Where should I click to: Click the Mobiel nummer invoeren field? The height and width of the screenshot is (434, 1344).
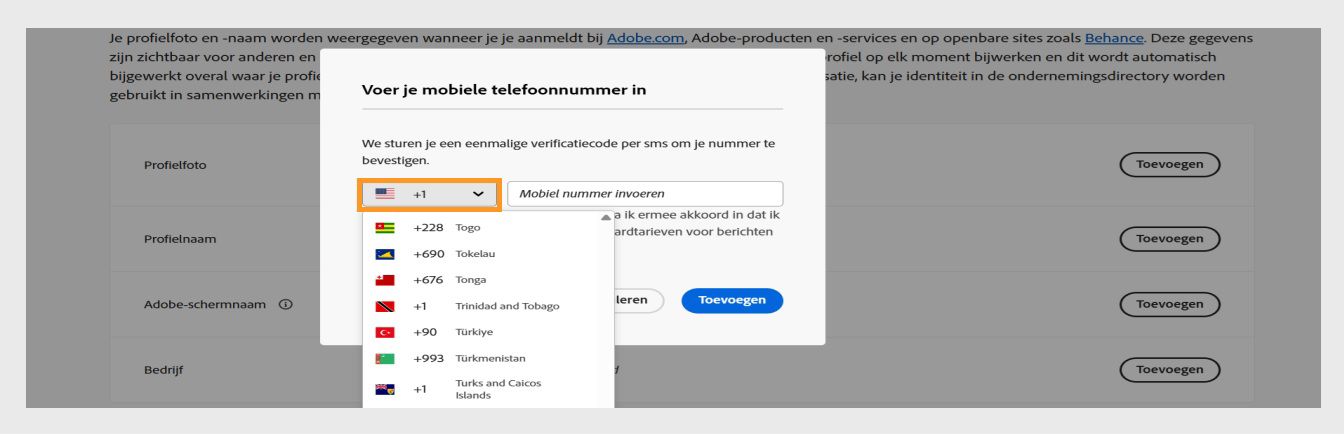click(x=645, y=194)
